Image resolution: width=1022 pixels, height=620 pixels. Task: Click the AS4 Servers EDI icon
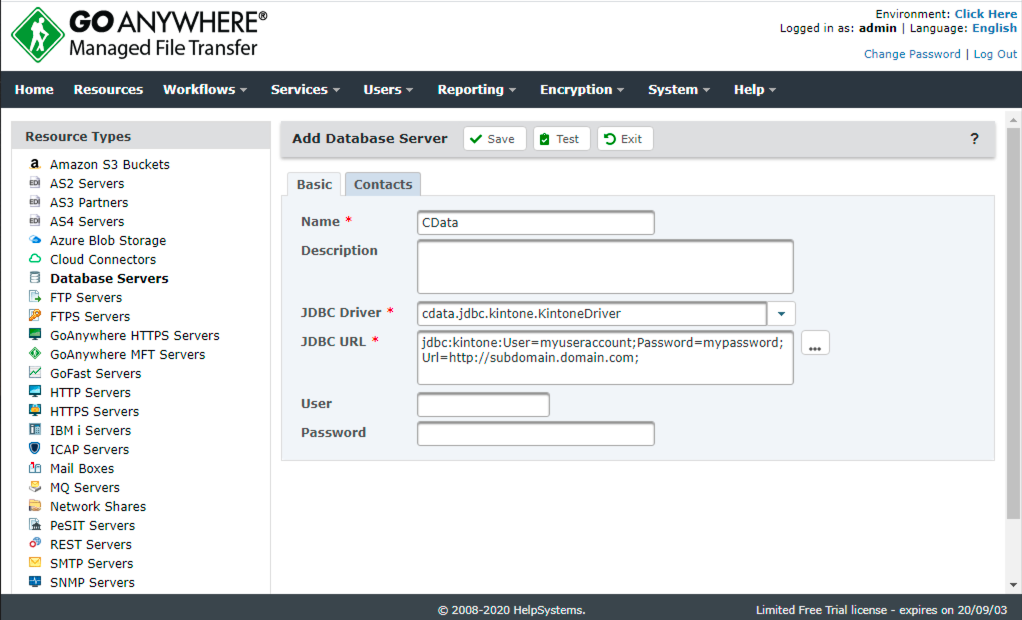point(35,220)
